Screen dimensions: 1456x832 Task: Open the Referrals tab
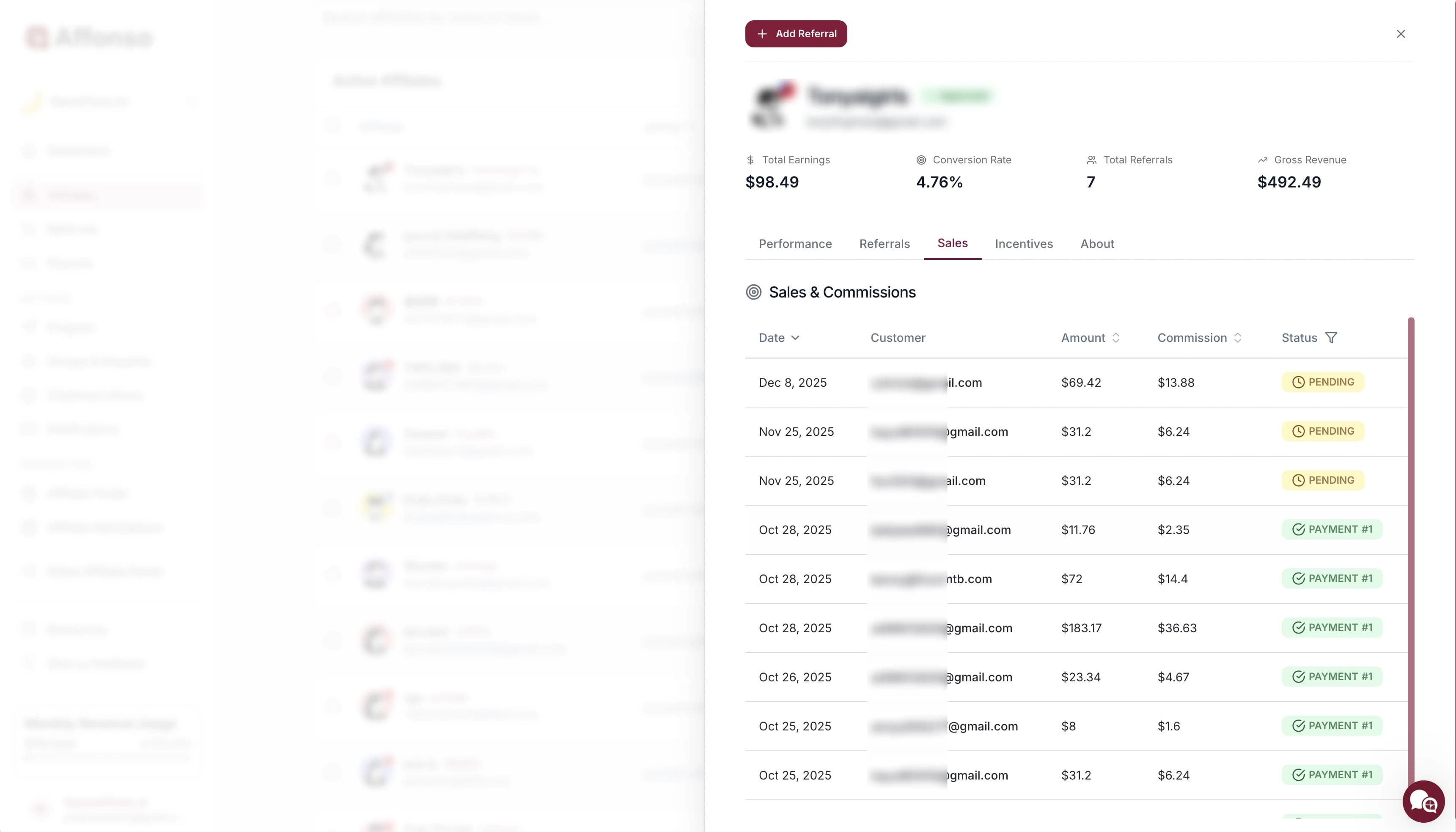[x=884, y=244]
